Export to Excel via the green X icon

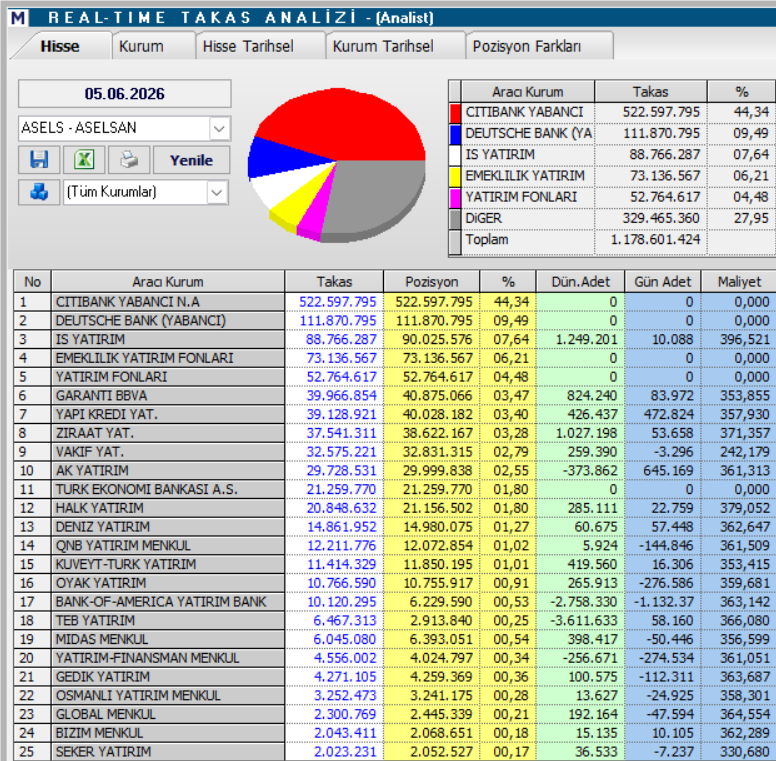click(84, 160)
